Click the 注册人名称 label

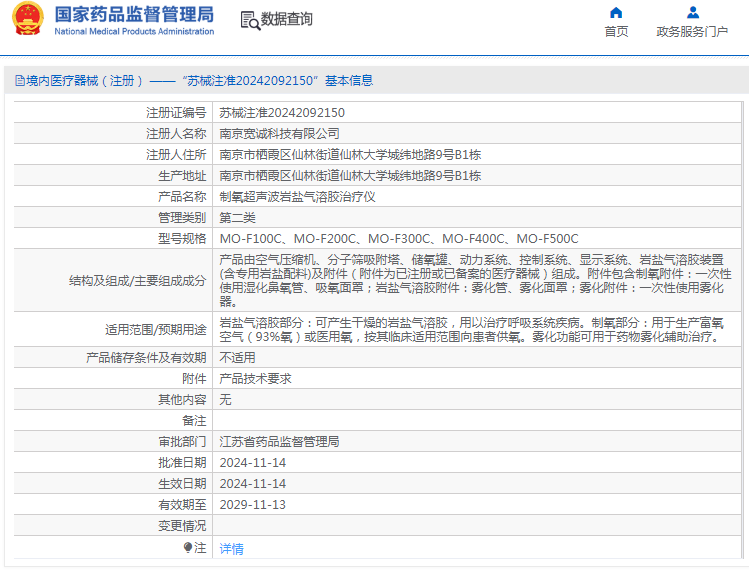tap(176, 134)
